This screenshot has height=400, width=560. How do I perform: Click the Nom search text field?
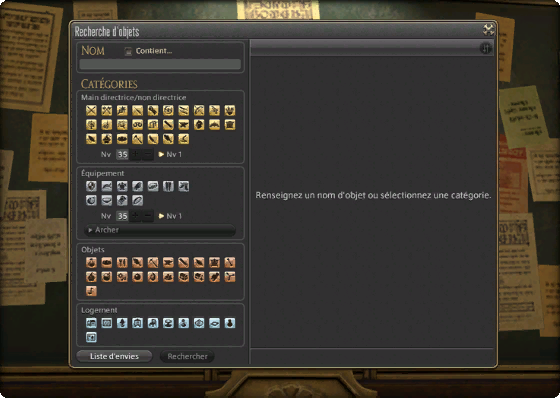(x=160, y=64)
